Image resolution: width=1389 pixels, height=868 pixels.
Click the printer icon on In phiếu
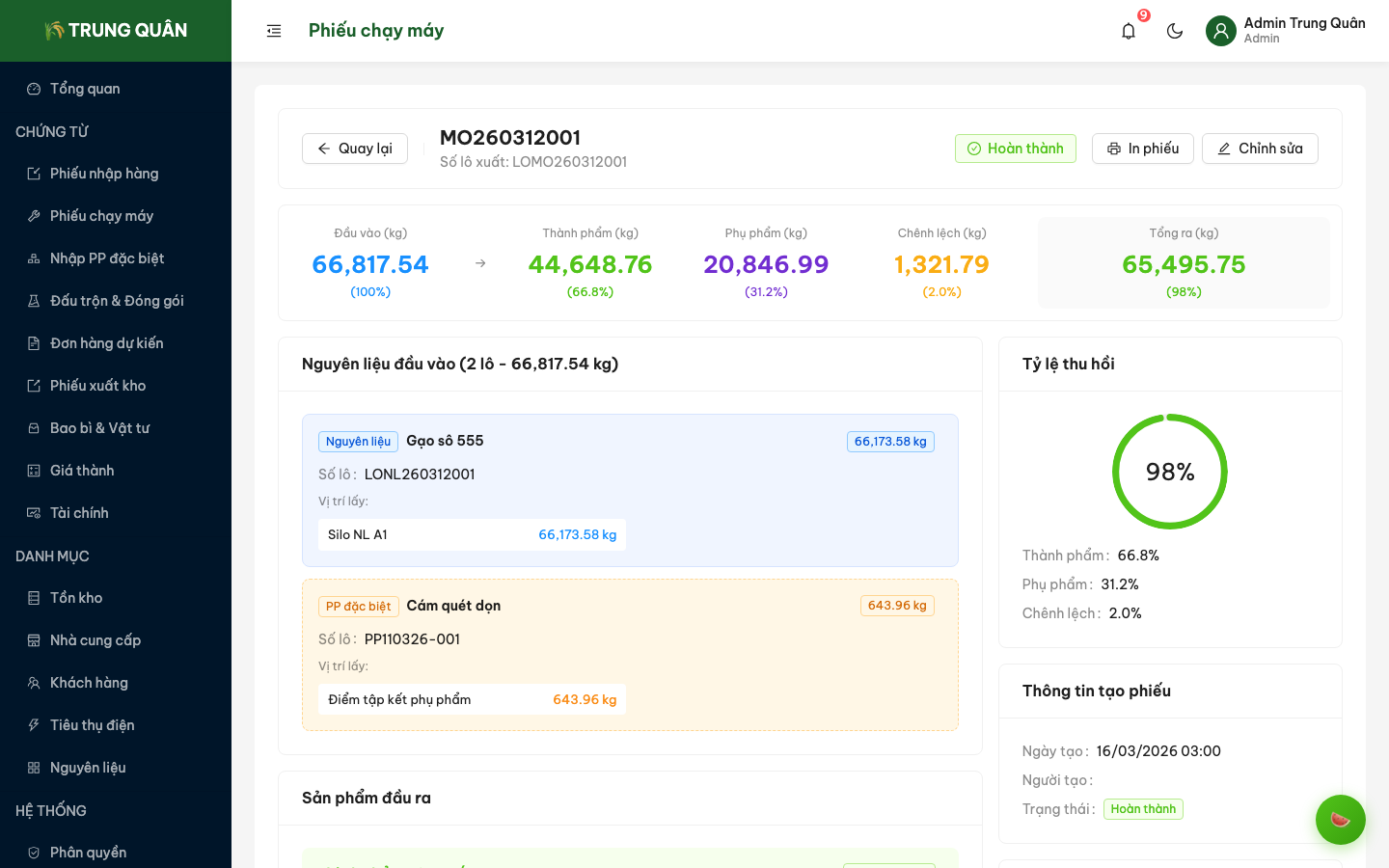coord(1114,149)
